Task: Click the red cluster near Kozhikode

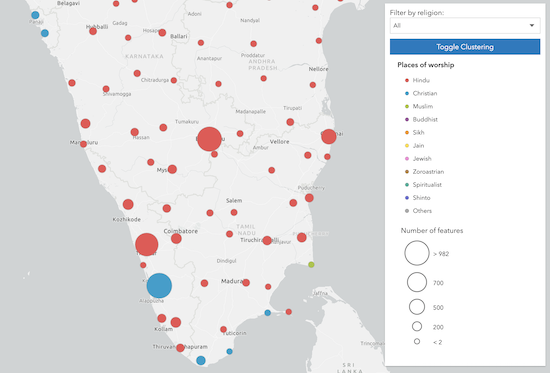Action: 128,204
